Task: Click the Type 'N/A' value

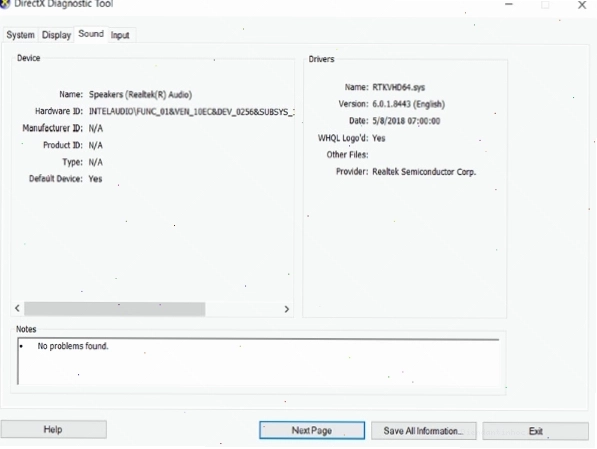Action: (x=96, y=162)
